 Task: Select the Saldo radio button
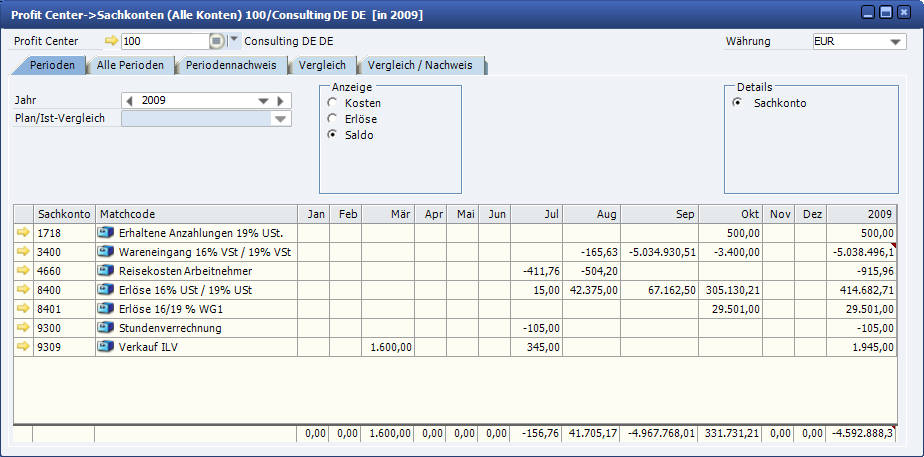click(333, 135)
